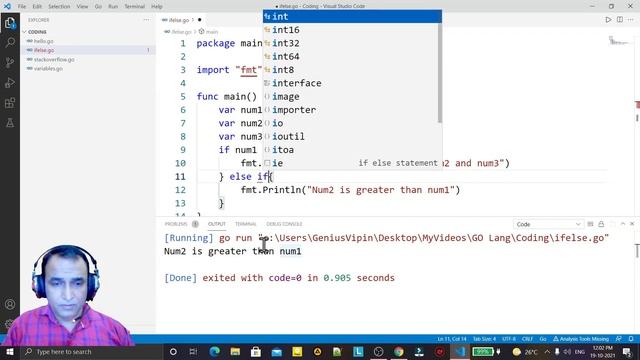Click the Run Code play button
Image resolution: width=640 pixels, height=360 pixels.
[x=608, y=20]
